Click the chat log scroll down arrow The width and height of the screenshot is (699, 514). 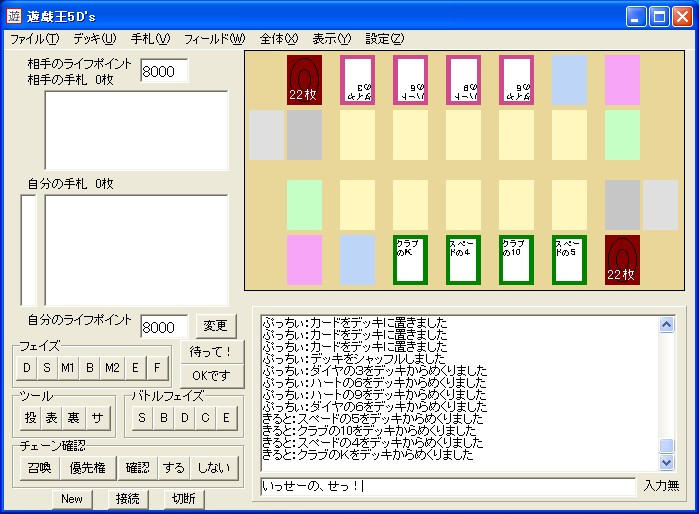point(666,462)
